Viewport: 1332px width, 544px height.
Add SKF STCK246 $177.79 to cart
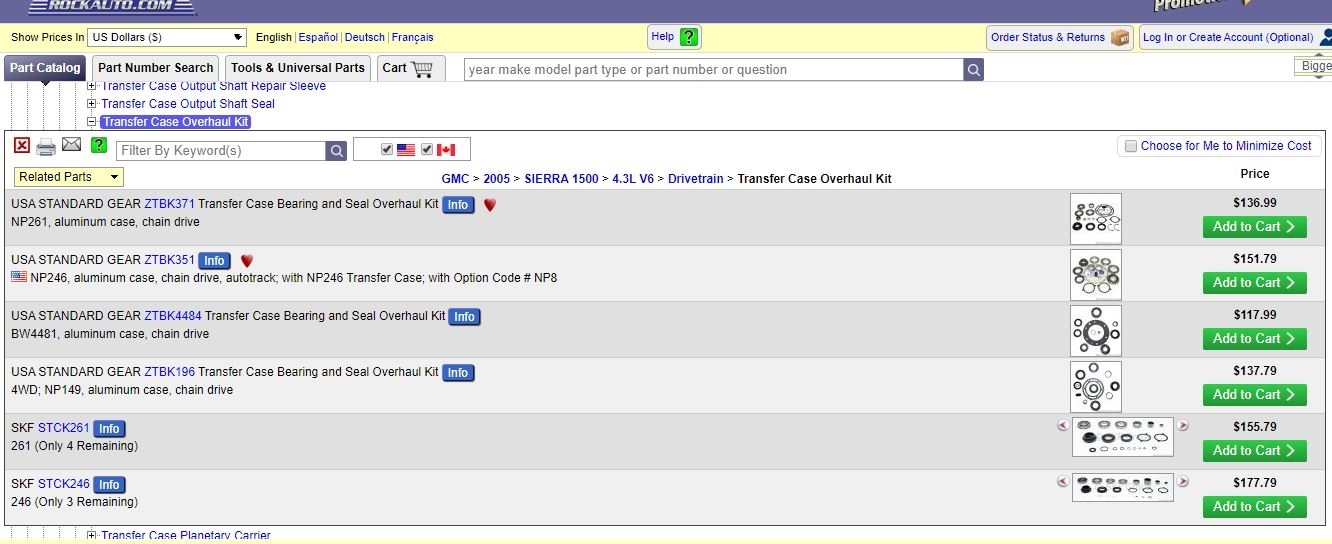point(1254,507)
